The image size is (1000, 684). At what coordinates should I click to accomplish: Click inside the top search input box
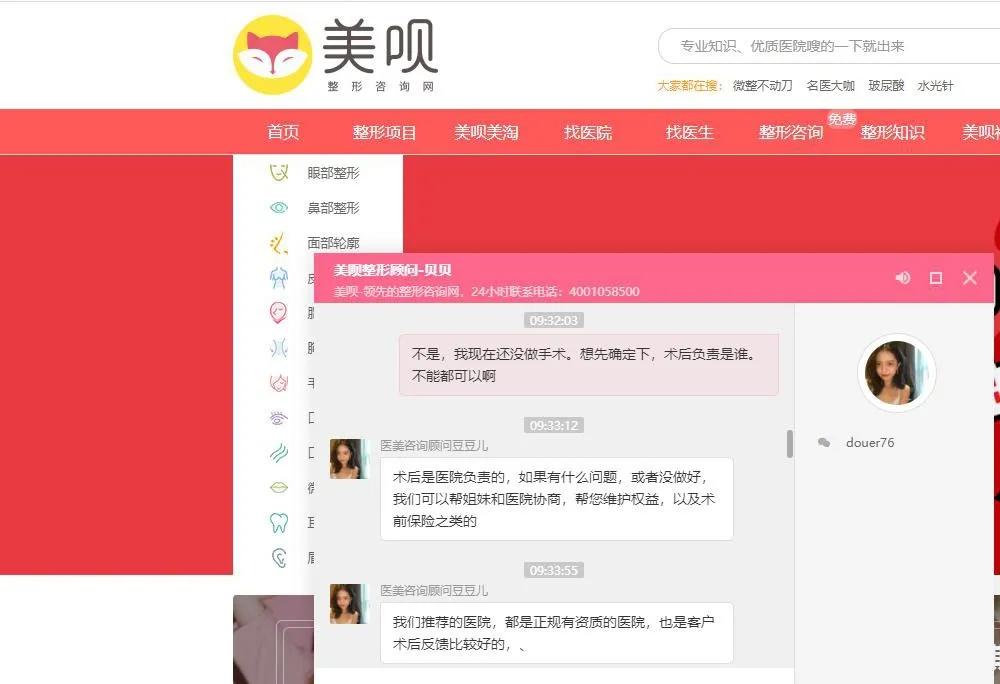pyautogui.click(x=830, y=45)
